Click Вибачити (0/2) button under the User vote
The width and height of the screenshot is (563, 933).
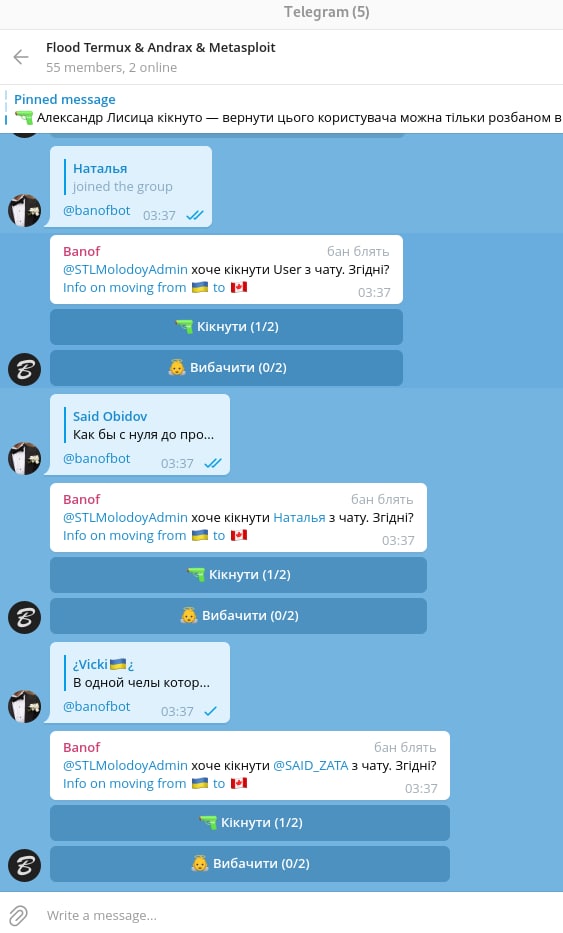coord(226,368)
